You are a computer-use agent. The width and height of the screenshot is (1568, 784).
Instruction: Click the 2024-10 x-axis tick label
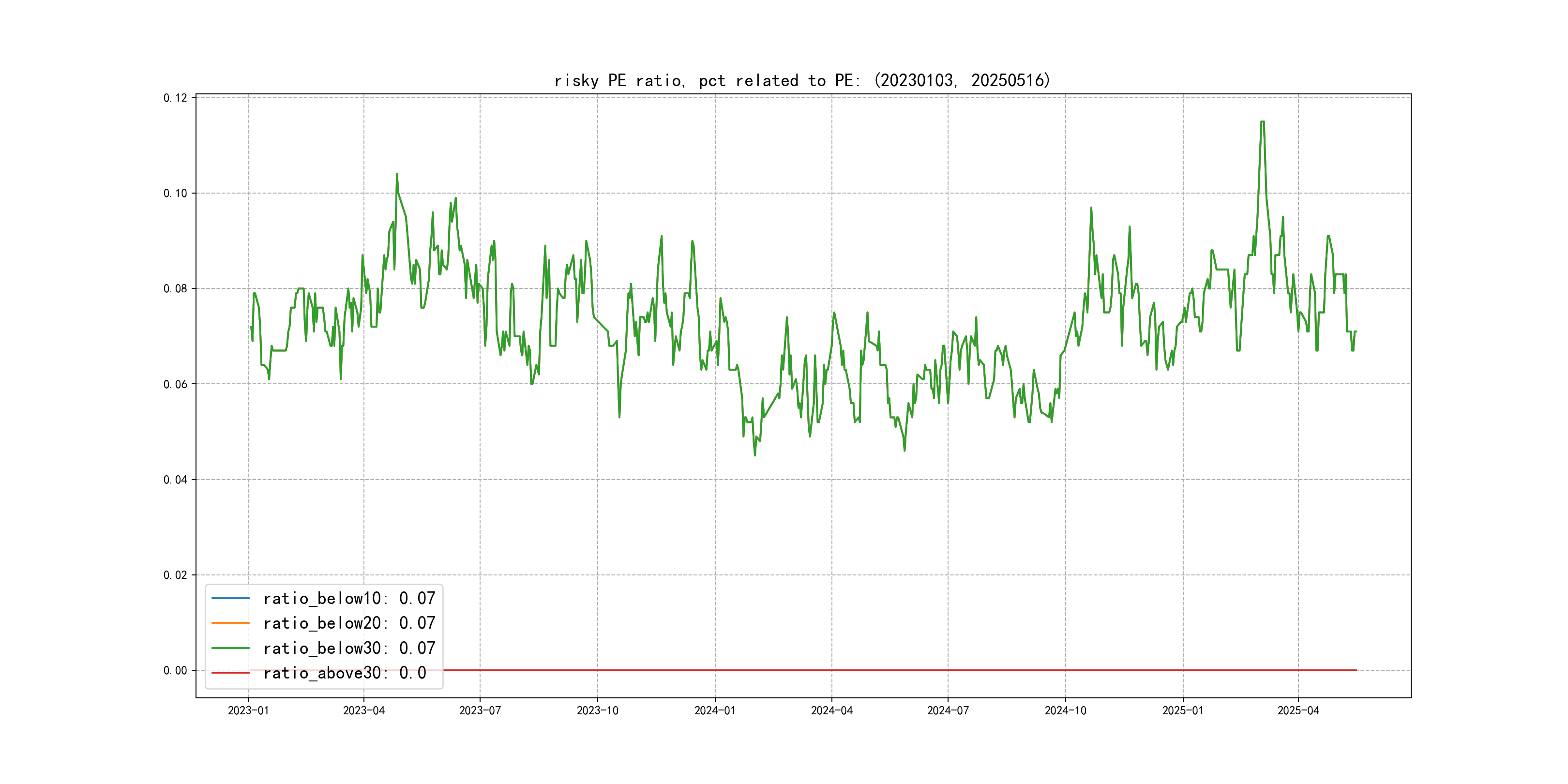[1065, 711]
